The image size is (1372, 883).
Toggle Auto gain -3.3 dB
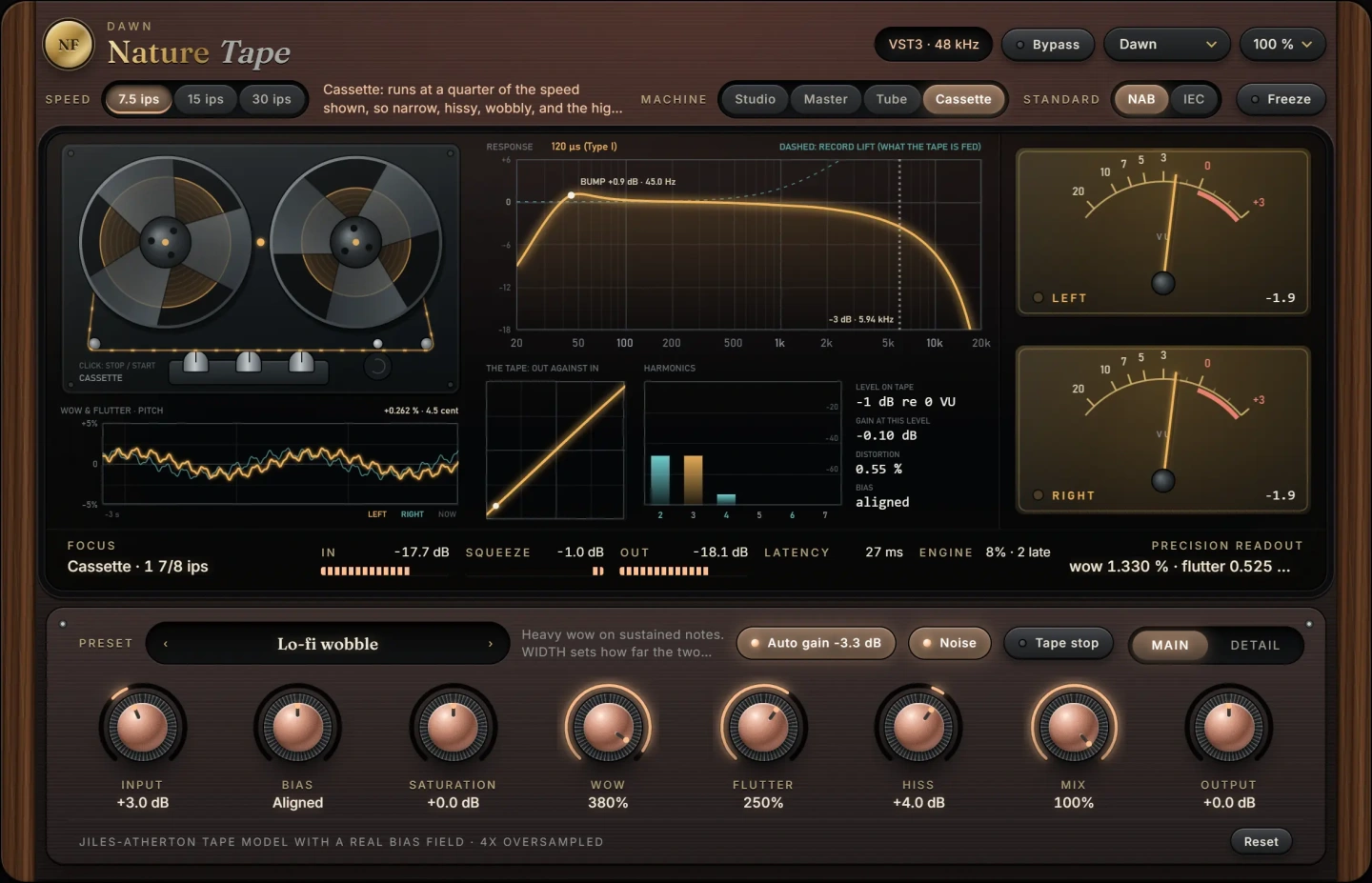pos(816,643)
